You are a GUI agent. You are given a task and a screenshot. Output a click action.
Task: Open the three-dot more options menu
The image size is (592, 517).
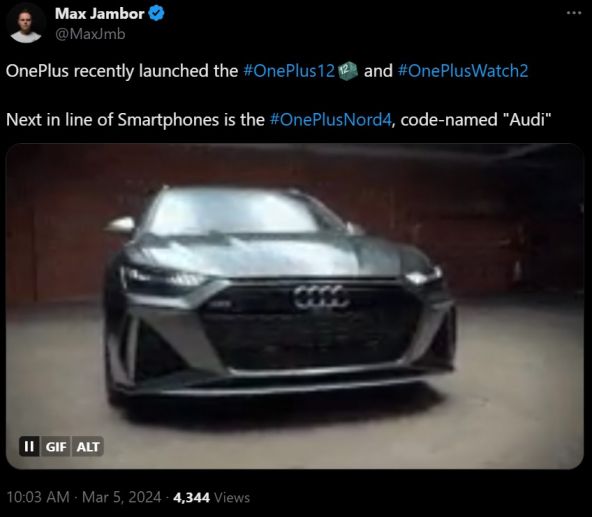pyautogui.click(x=574, y=13)
